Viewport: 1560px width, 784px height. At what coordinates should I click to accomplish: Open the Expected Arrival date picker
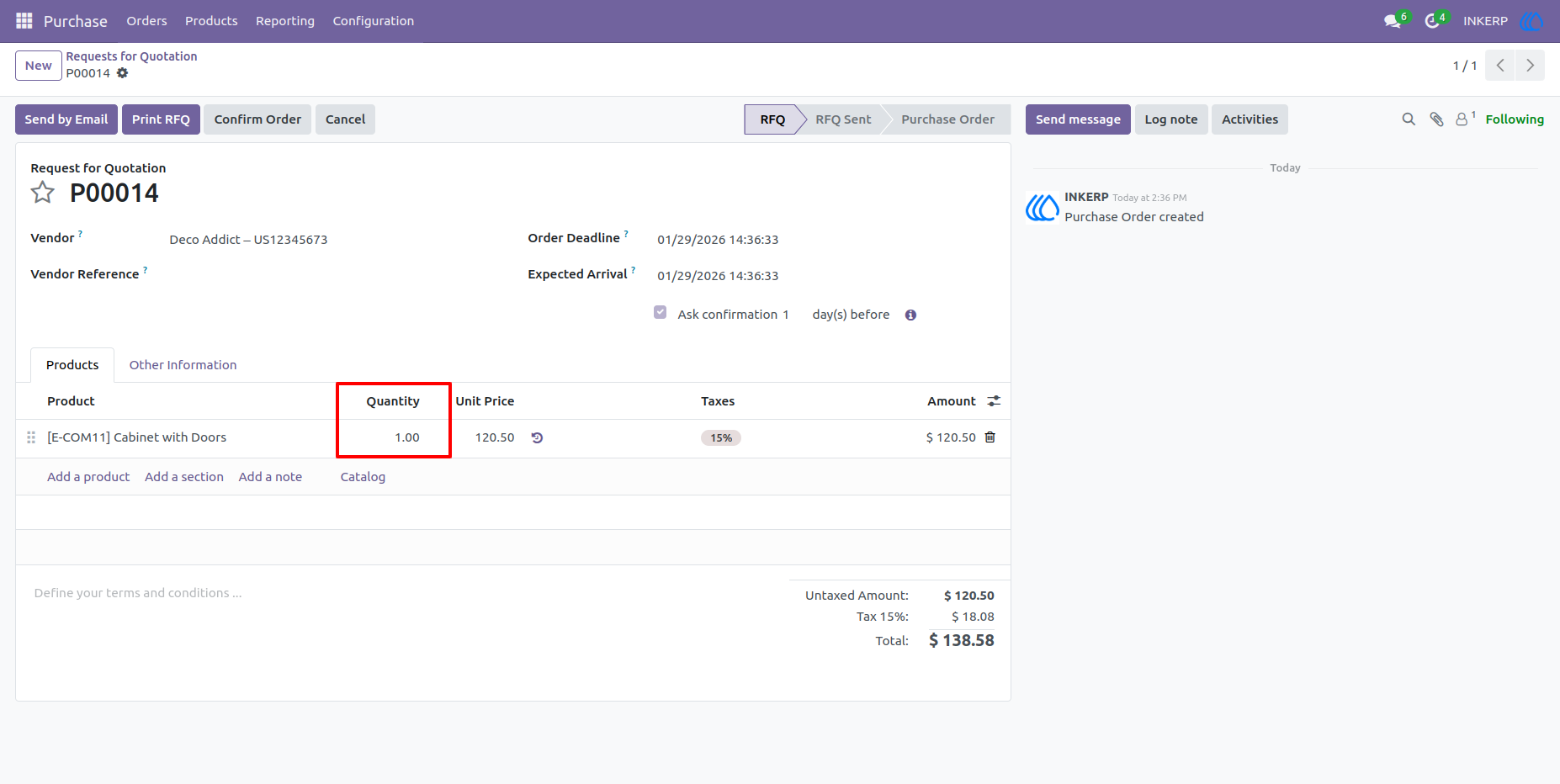pyautogui.click(x=718, y=276)
